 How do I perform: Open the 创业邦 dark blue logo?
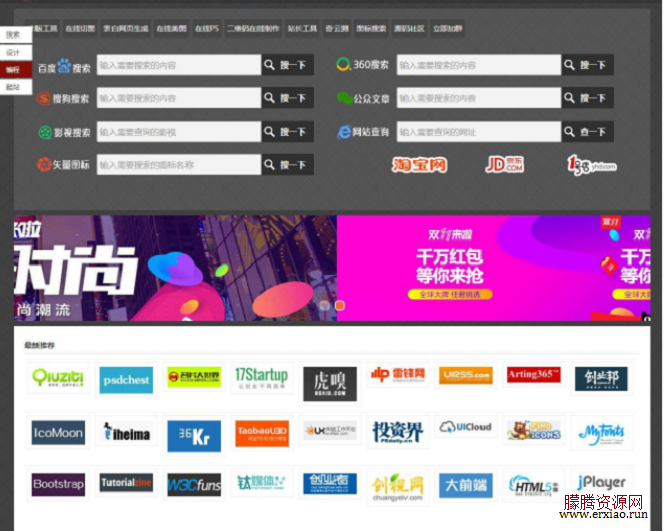click(x=601, y=378)
